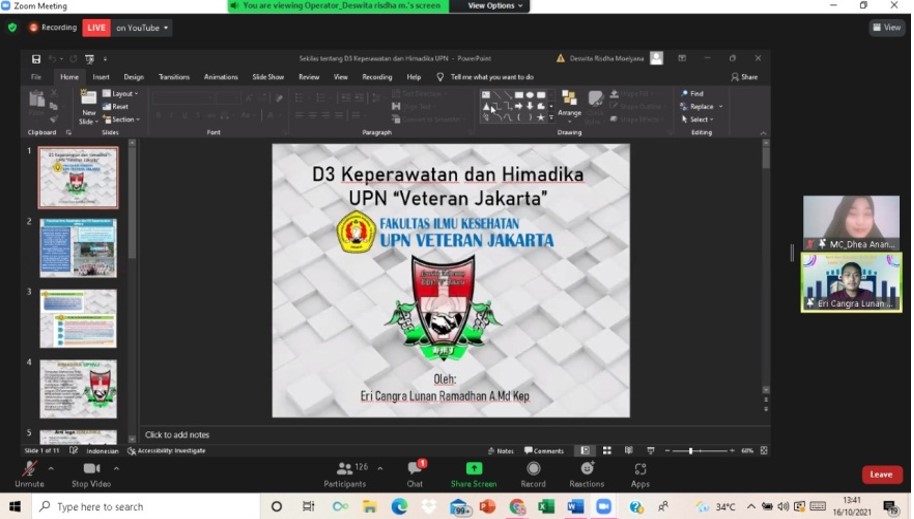914x519 pixels.
Task: Click the Share button in PowerPoint
Action: pos(744,77)
